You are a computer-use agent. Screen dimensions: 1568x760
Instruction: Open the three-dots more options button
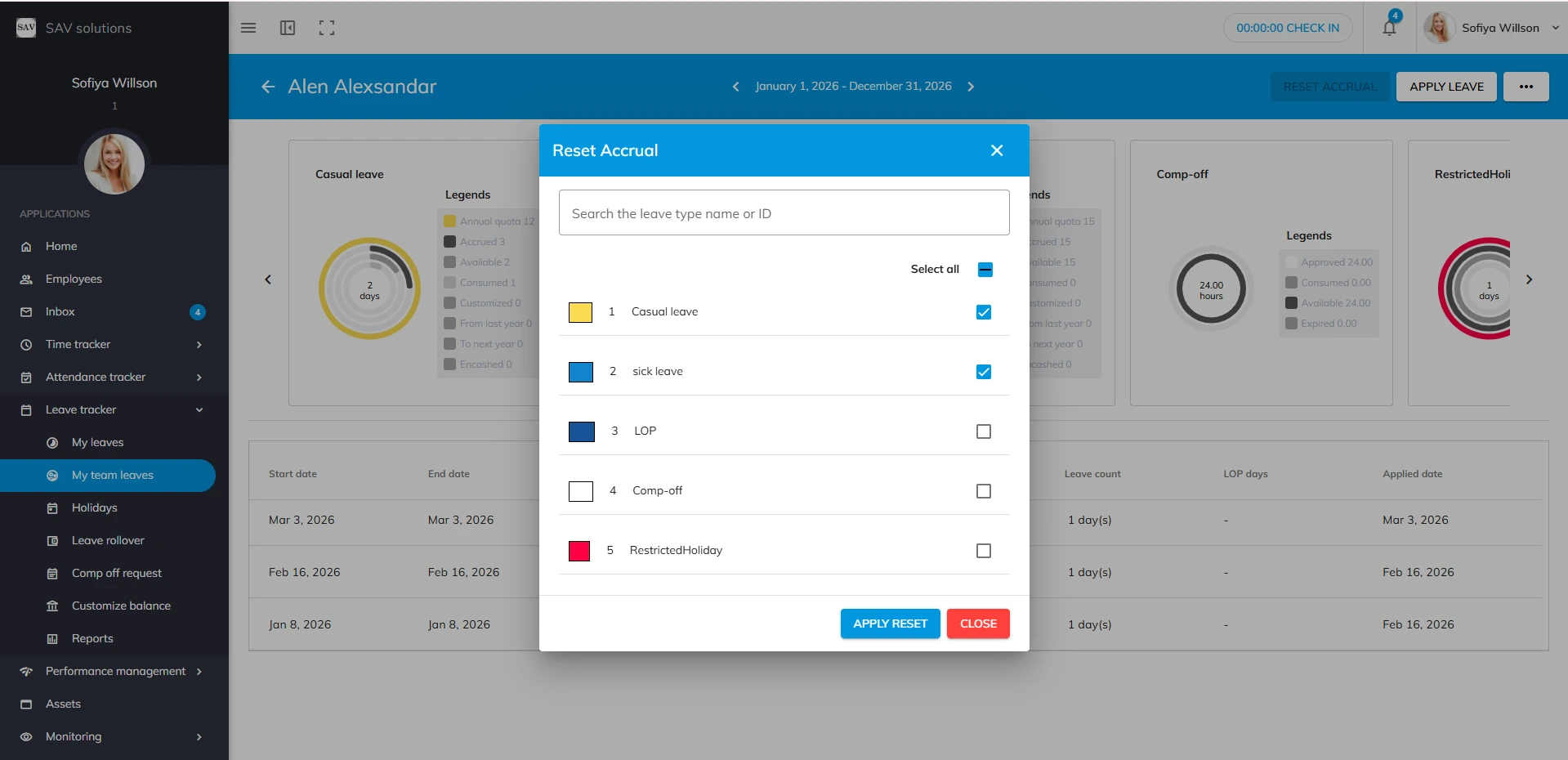click(x=1526, y=87)
